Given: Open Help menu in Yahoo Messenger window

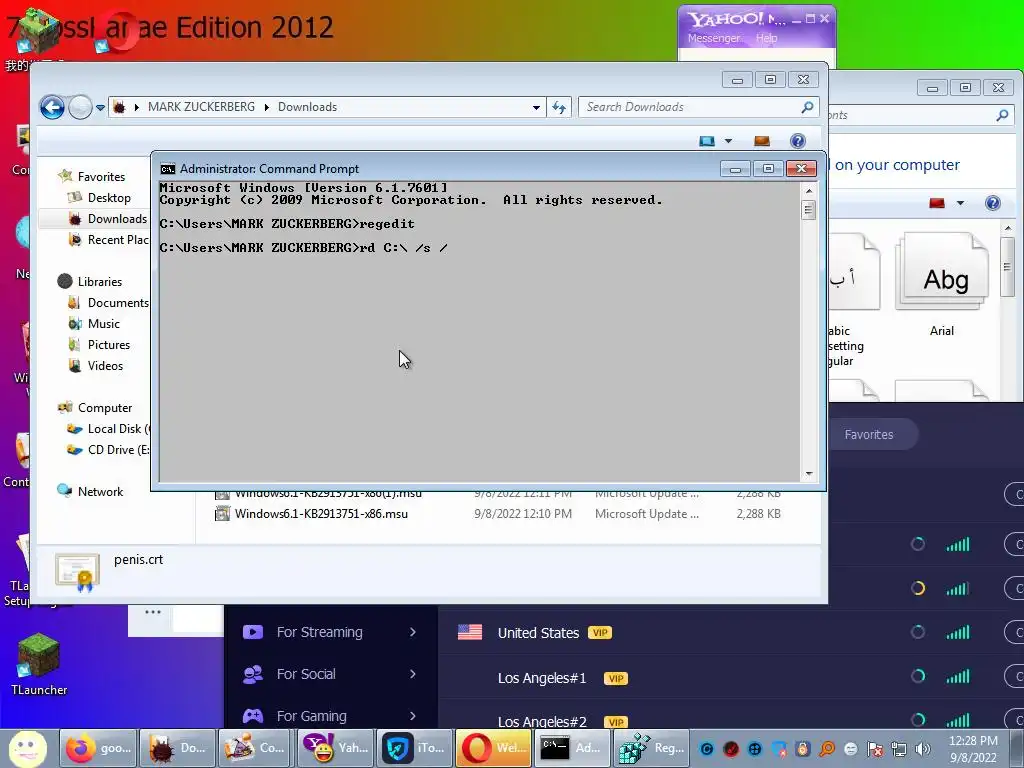Looking at the screenshot, I should [x=767, y=39].
